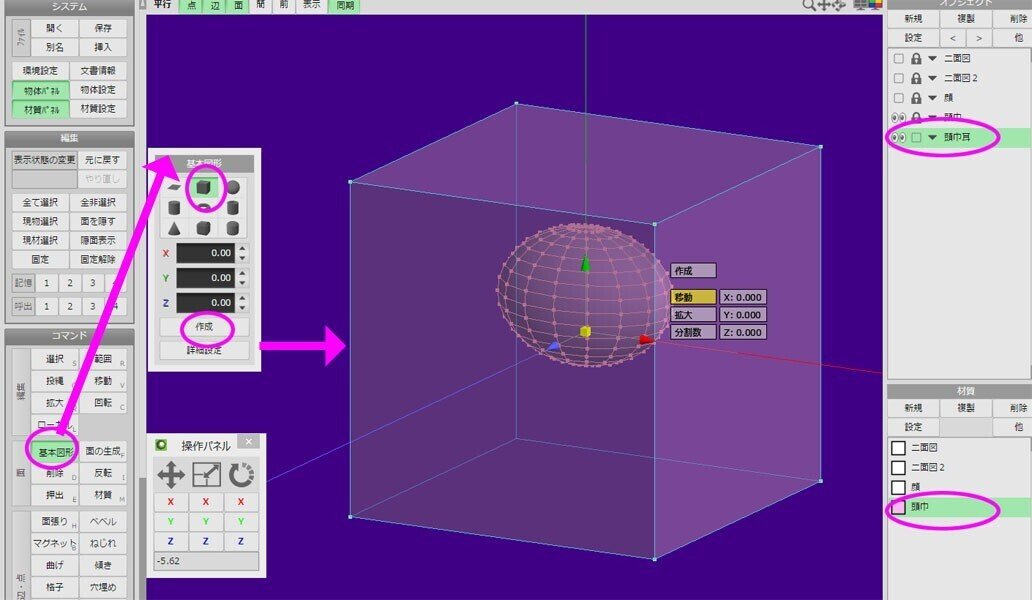The image size is (1032, 600).
Task: Select the flat plane primitive icon
Action: pos(174,188)
